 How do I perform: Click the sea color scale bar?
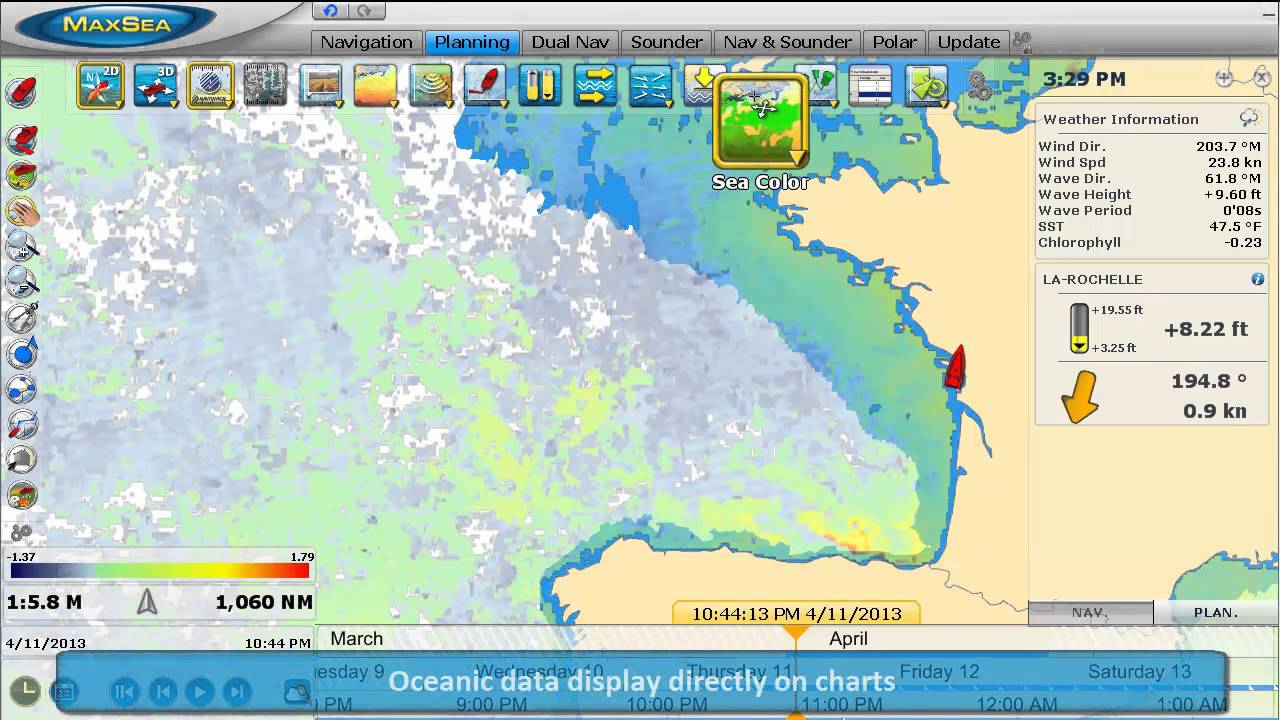coord(160,571)
